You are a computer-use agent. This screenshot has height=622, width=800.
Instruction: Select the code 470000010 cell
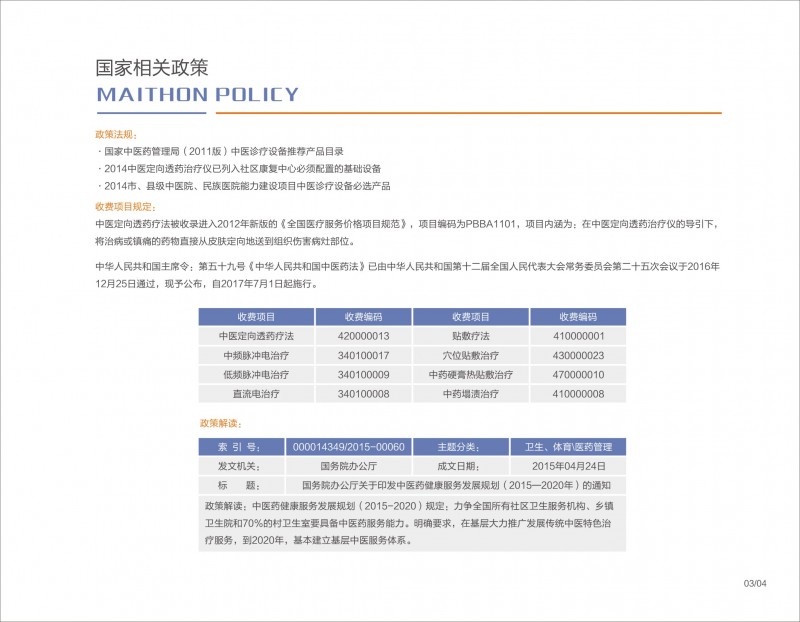tap(578, 374)
